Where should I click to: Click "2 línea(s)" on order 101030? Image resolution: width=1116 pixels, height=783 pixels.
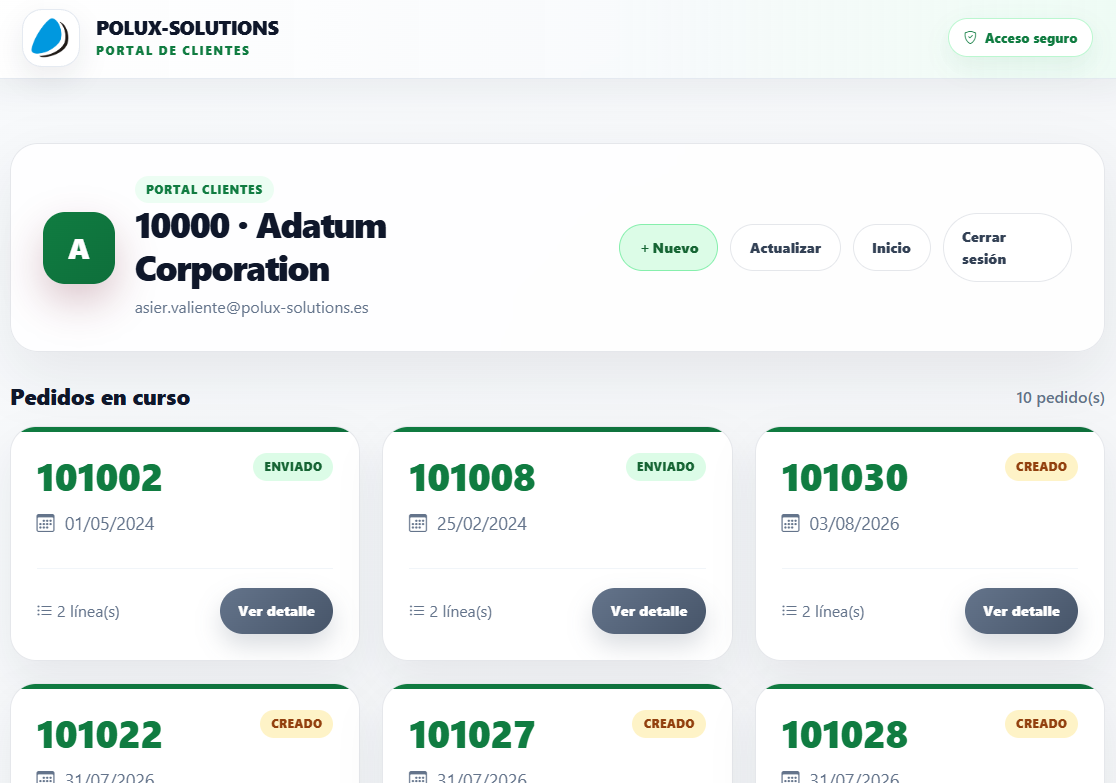pos(833,611)
